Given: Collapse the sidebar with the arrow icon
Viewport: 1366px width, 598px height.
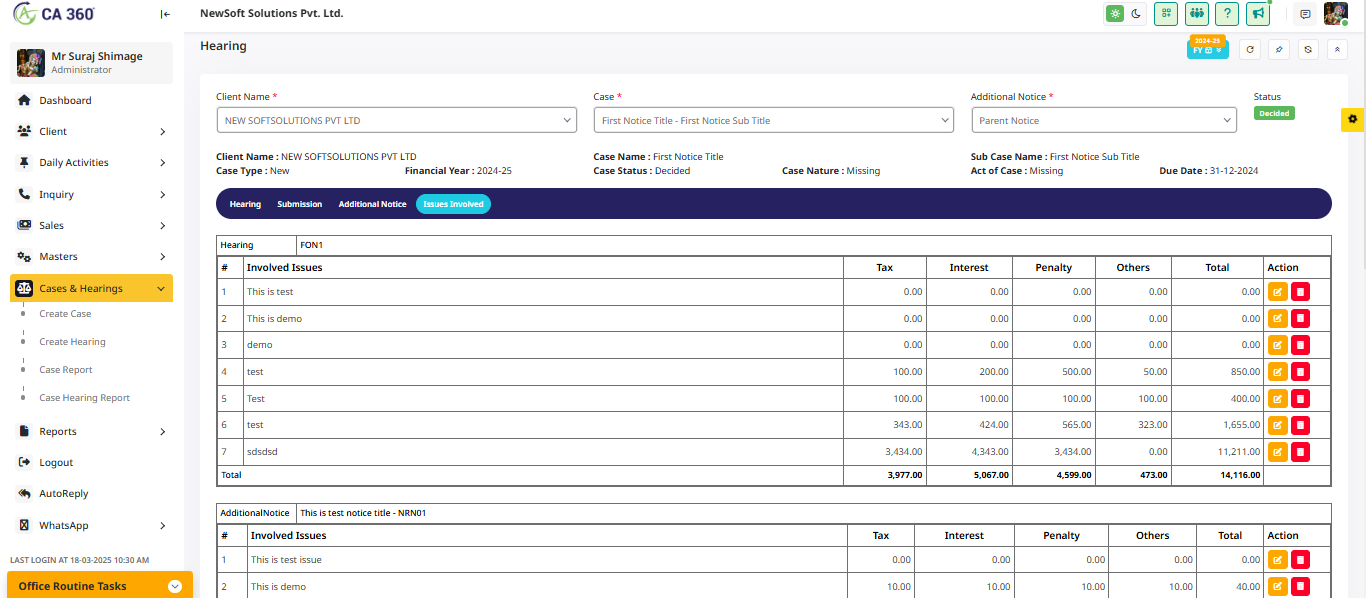Looking at the screenshot, I should [165, 14].
